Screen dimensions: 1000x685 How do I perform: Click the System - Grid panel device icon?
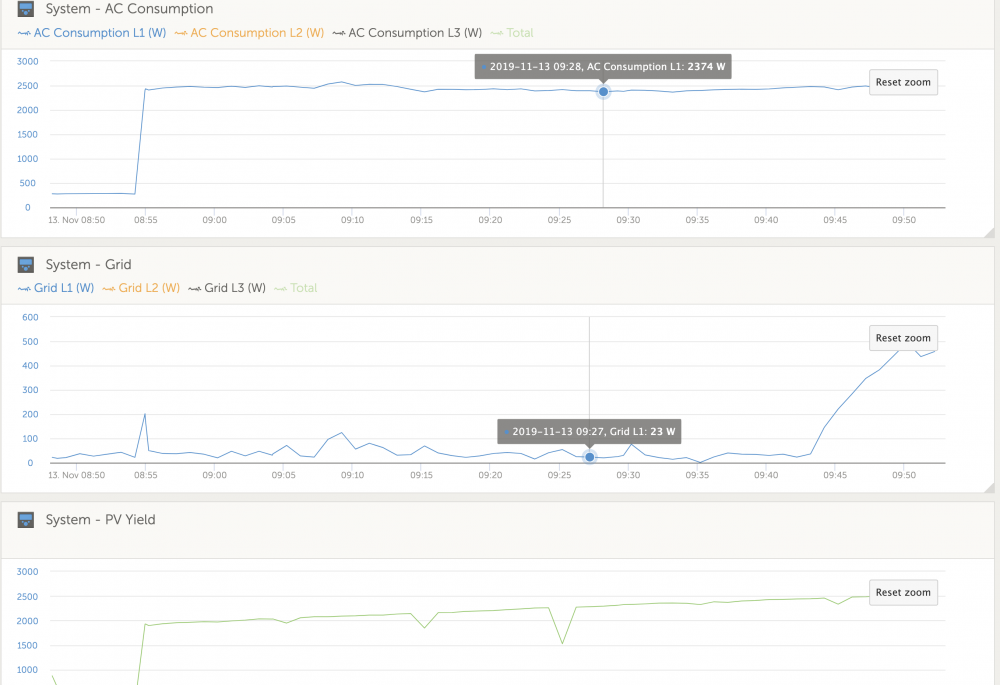click(26, 265)
